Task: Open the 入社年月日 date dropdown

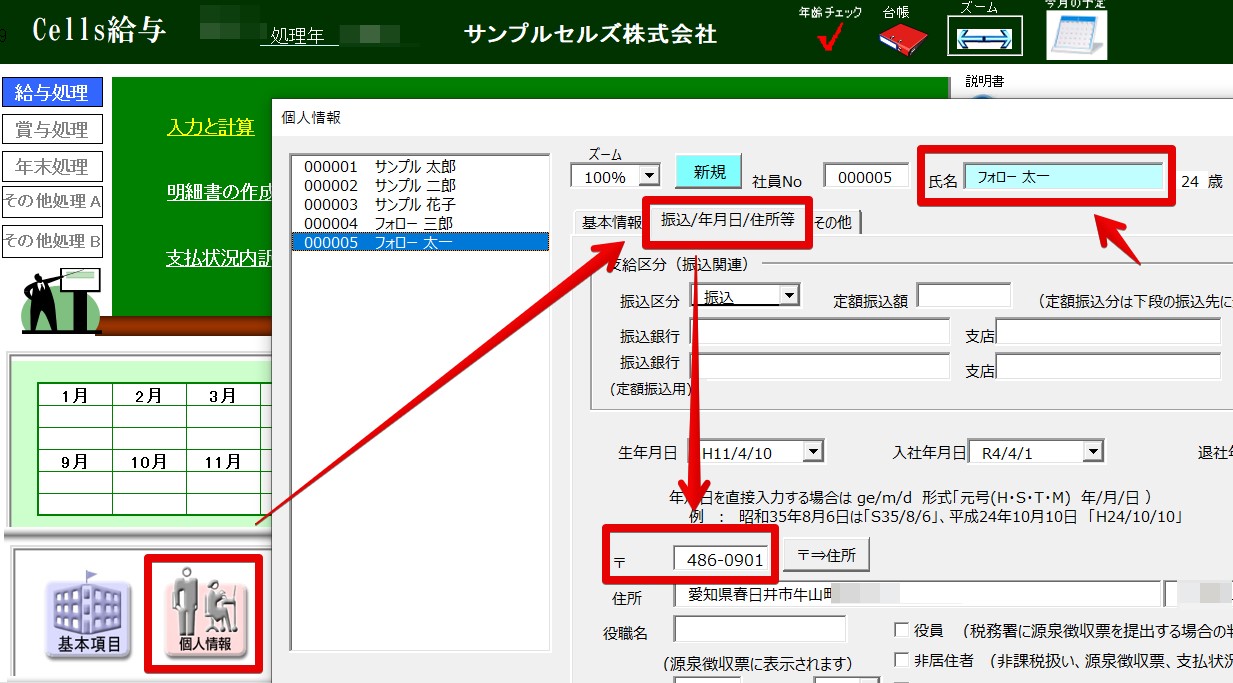Action: point(1094,452)
